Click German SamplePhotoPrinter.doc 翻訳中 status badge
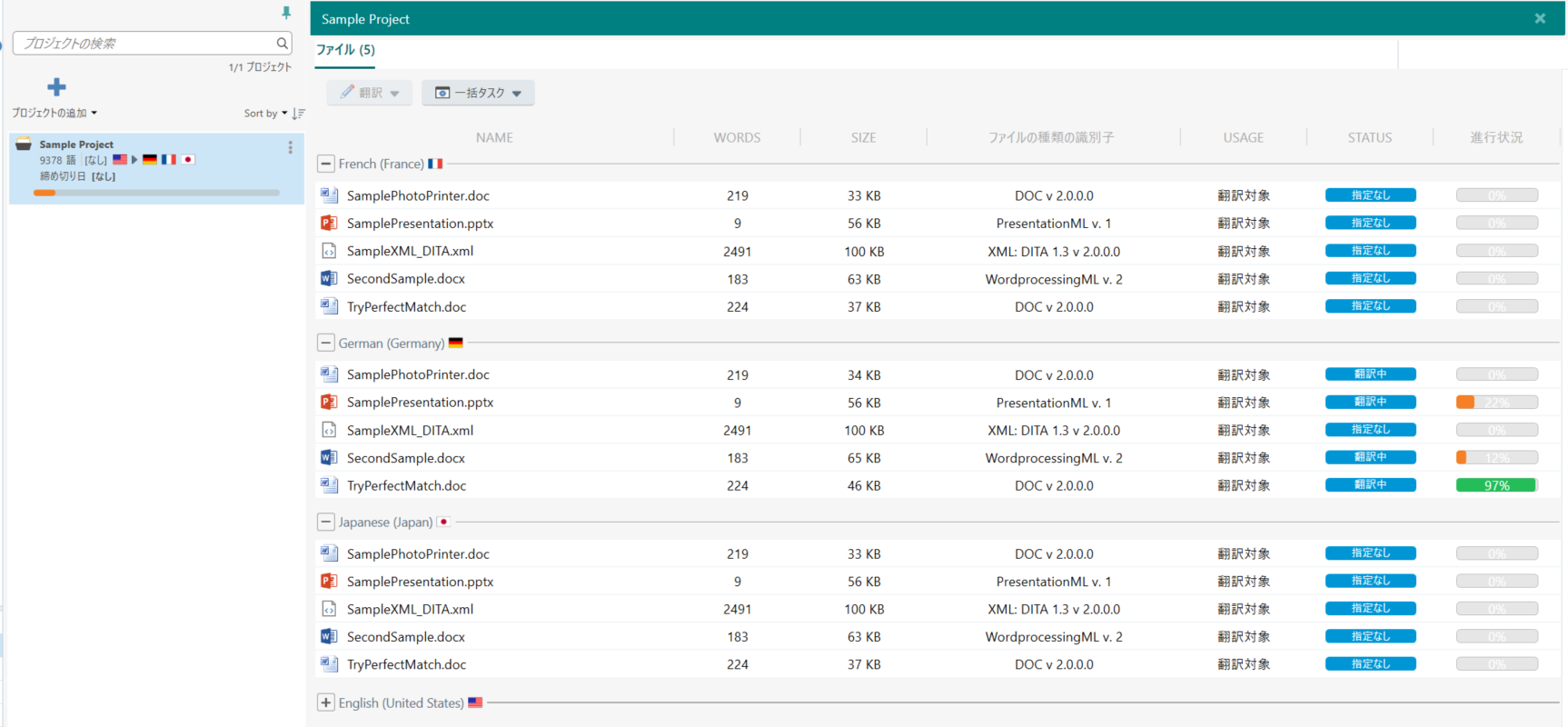The image size is (1568, 727). point(1370,374)
